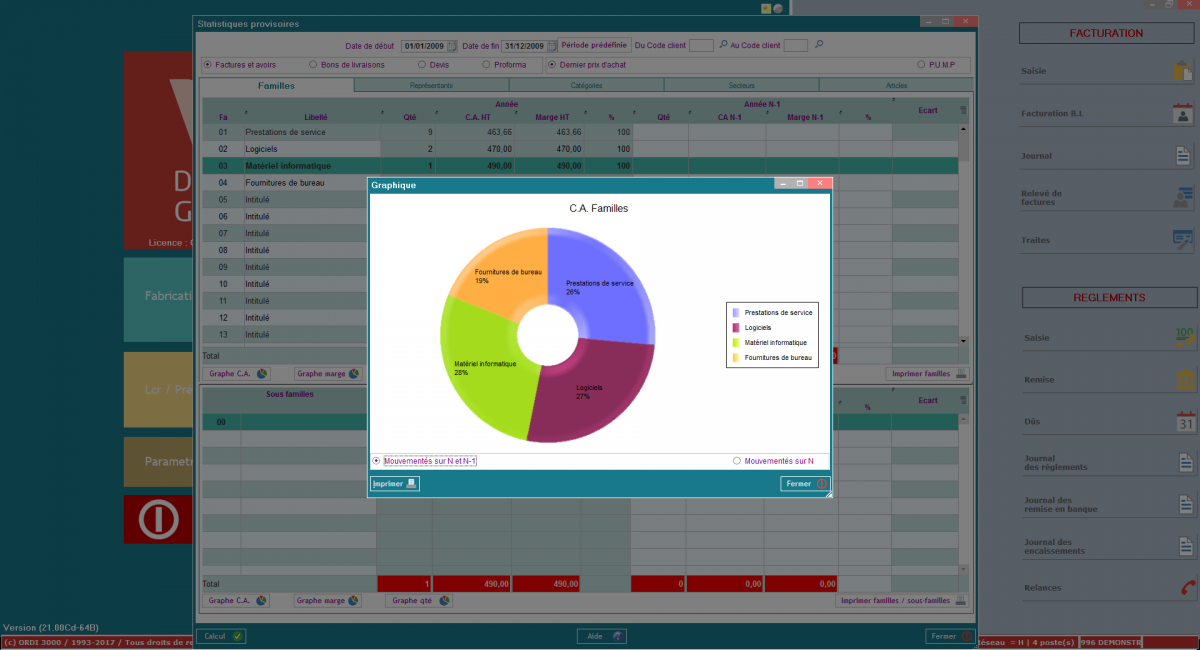The height and width of the screenshot is (650, 1200).
Task: Click the Familles grid scrollbar down arrow
Action: point(964,342)
